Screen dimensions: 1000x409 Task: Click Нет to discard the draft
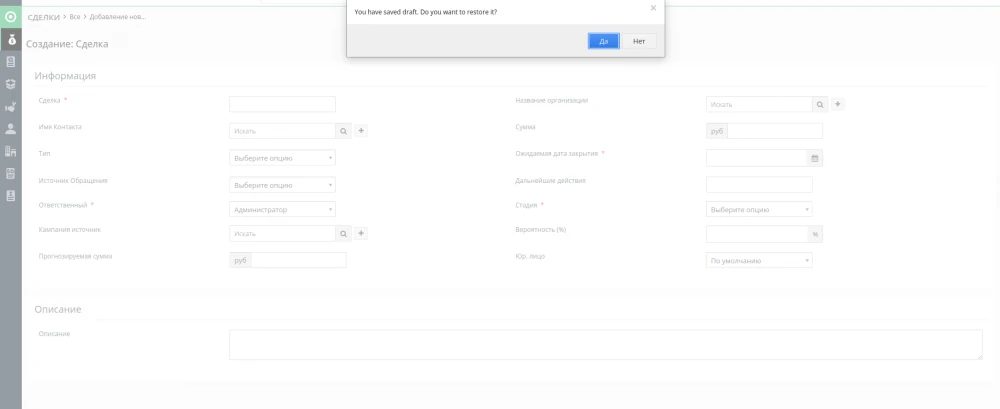tap(639, 41)
